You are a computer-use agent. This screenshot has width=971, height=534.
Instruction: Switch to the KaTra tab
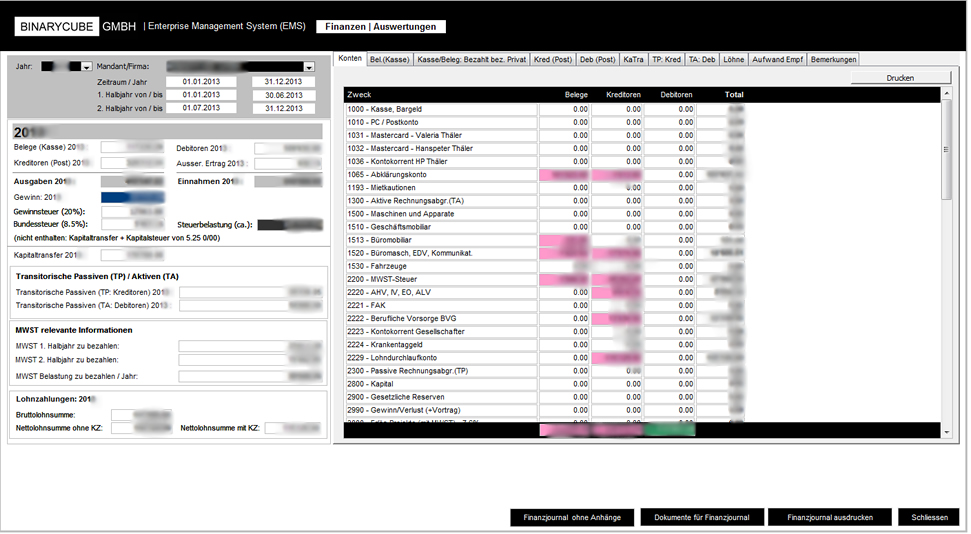click(633, 59)
